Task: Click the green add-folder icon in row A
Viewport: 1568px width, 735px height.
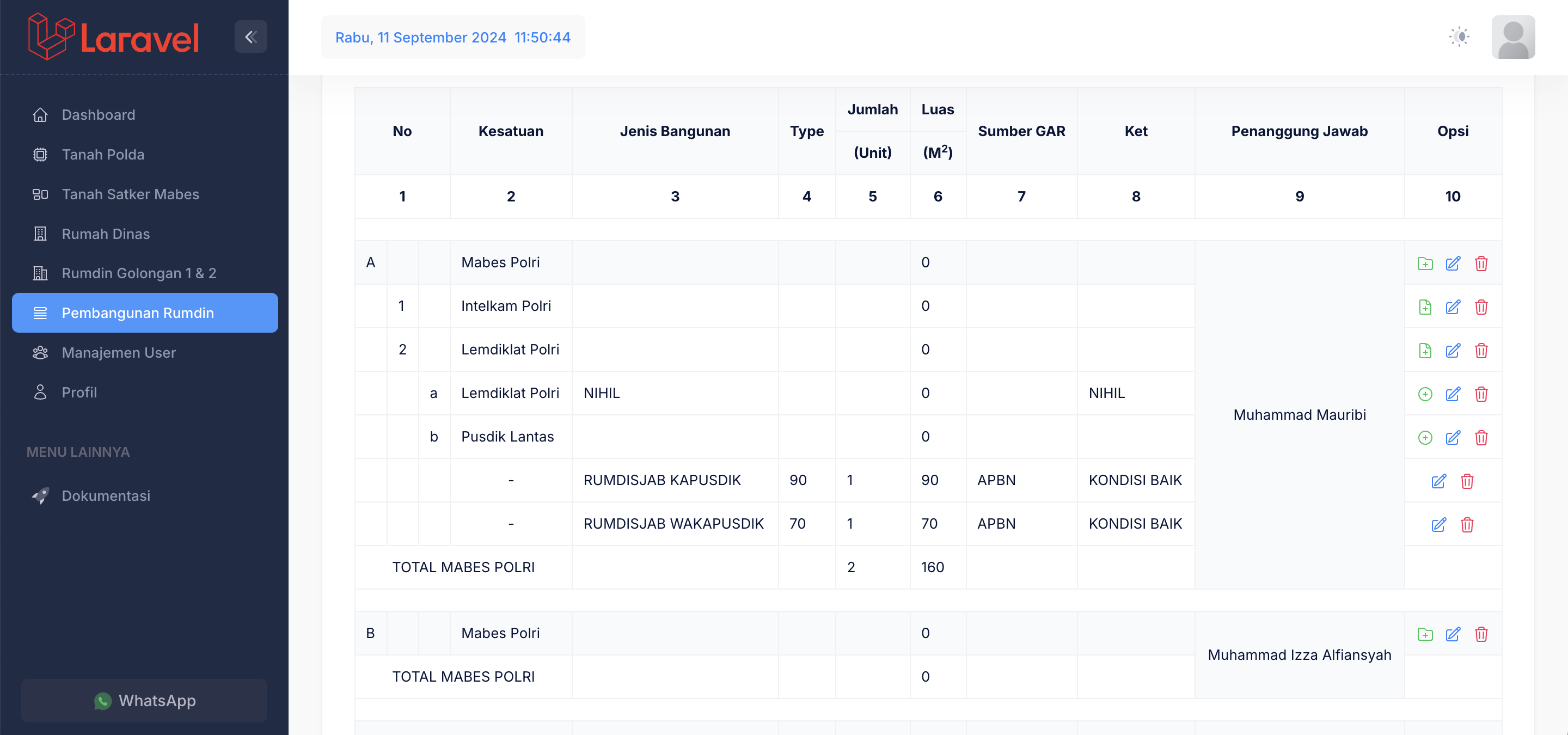Action: coord(1424,264)
